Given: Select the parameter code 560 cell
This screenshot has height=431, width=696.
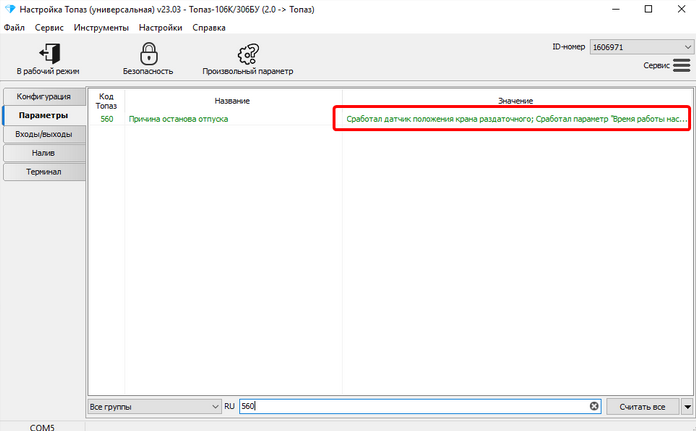Looking at the screenshot, I should coord(107,119).
